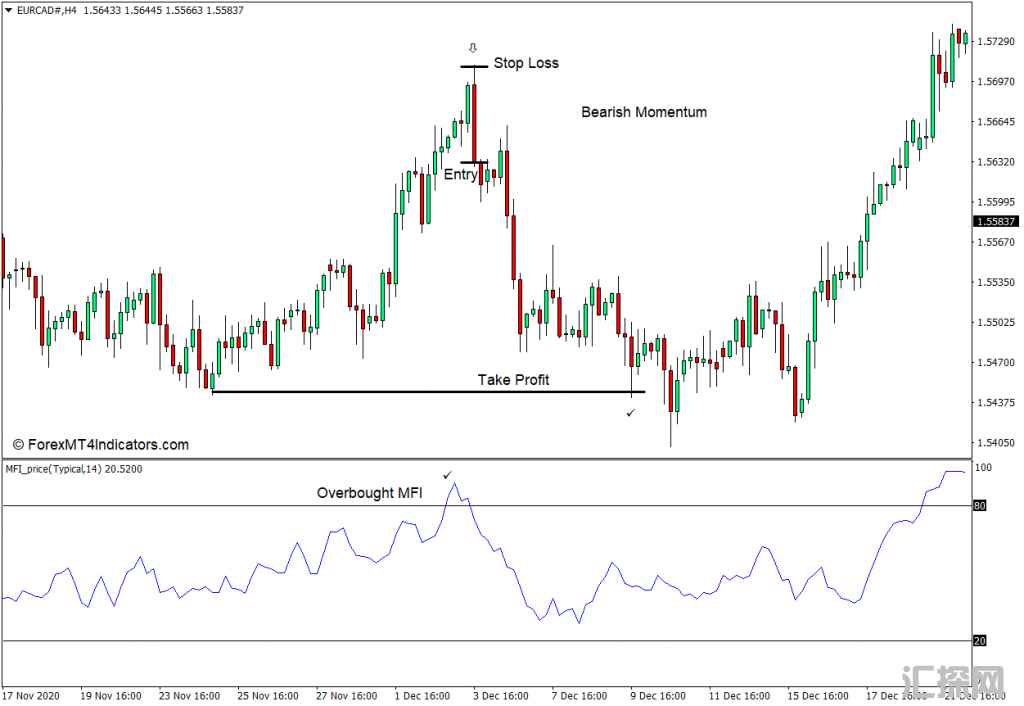The width and height of the screenshot is (1024, 706).
Task: Click the checkmark above the MFI peak
Action: pos(447,475)
